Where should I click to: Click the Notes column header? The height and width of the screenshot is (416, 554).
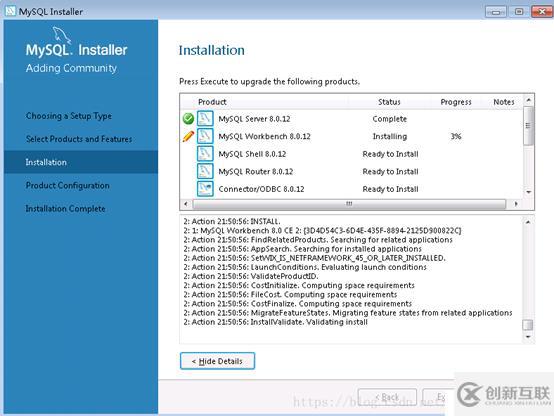504,102
